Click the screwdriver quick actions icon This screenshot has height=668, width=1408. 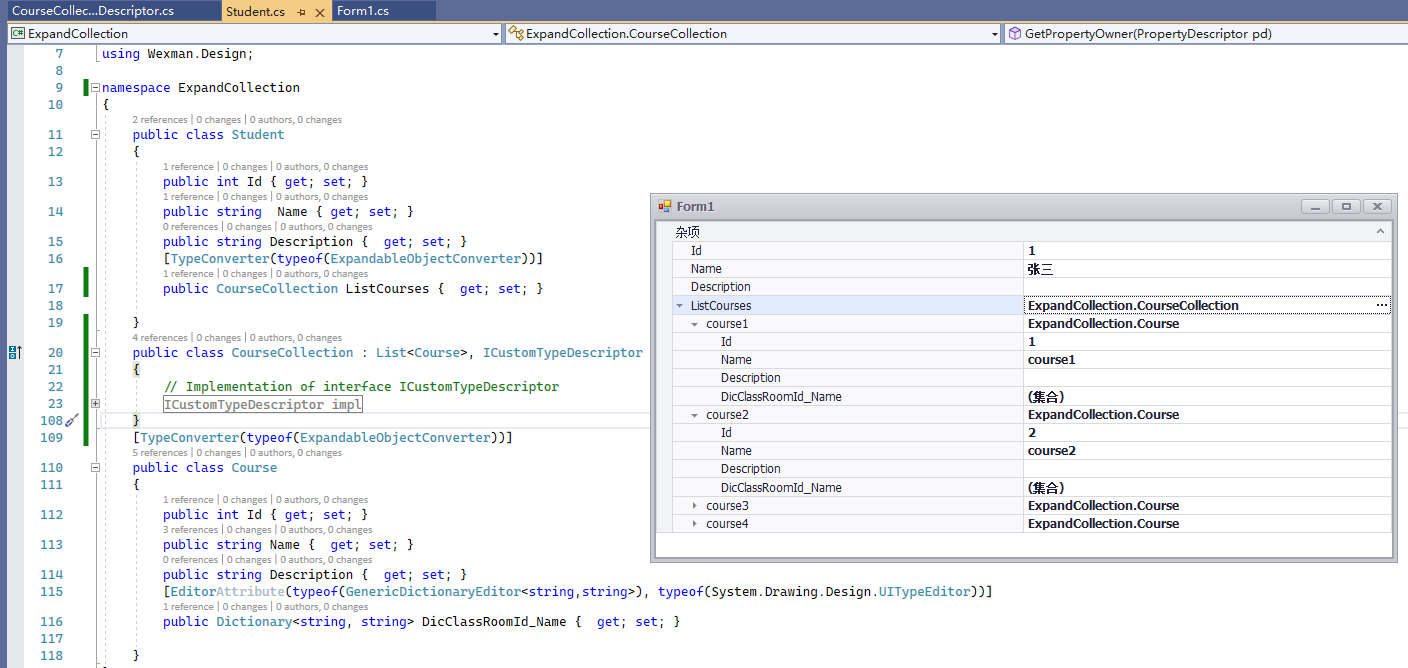tap(72, 421)
